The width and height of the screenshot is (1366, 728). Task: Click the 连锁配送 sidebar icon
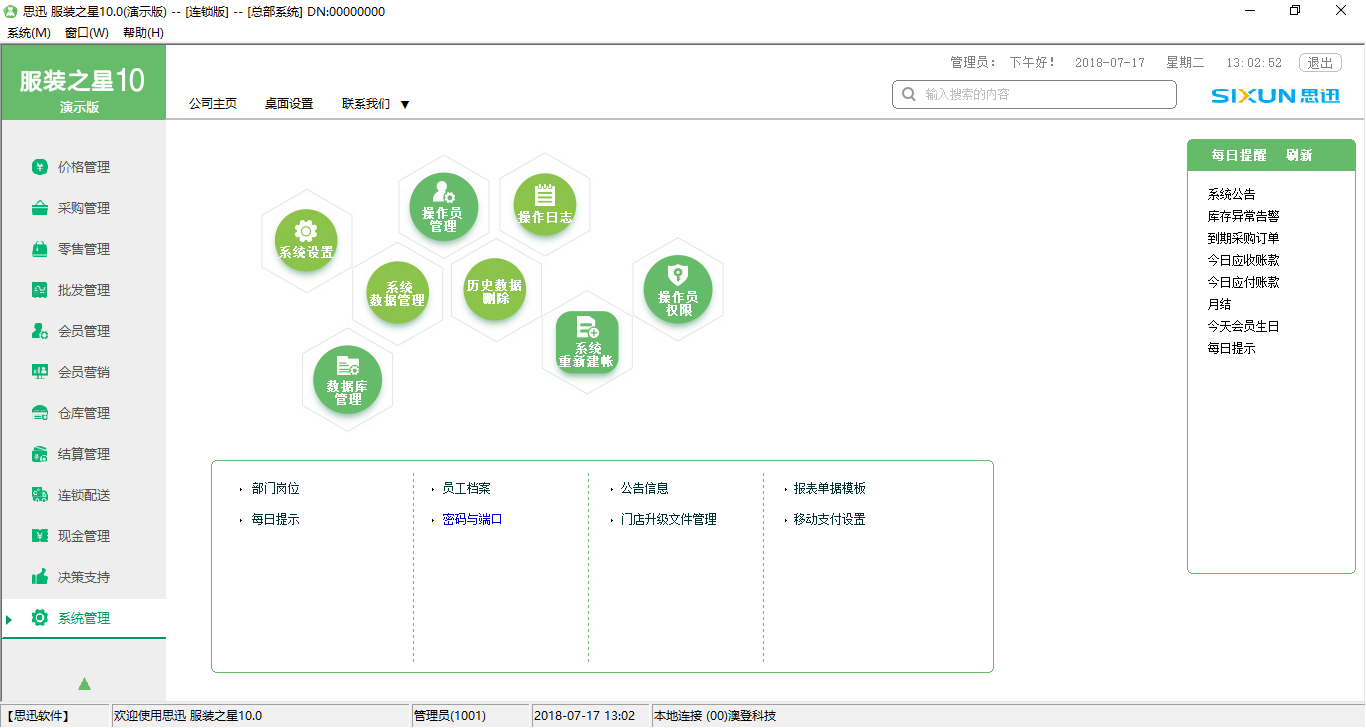(x=40, y=495)
